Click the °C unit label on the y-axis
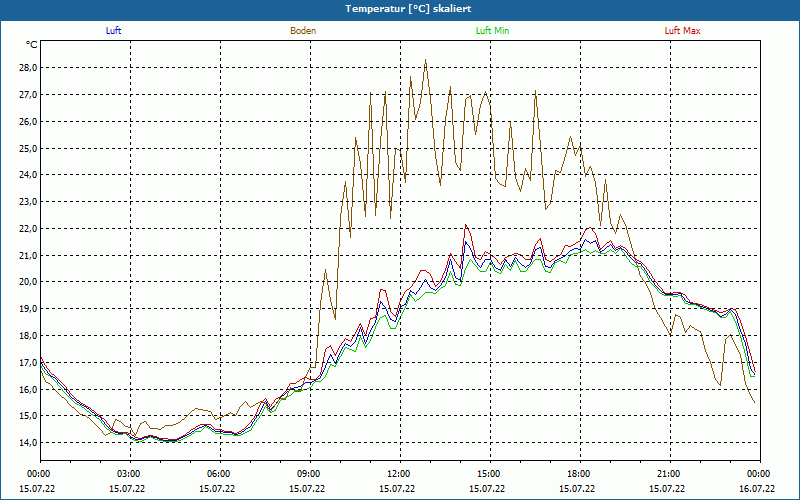 [x=32, y=45]
